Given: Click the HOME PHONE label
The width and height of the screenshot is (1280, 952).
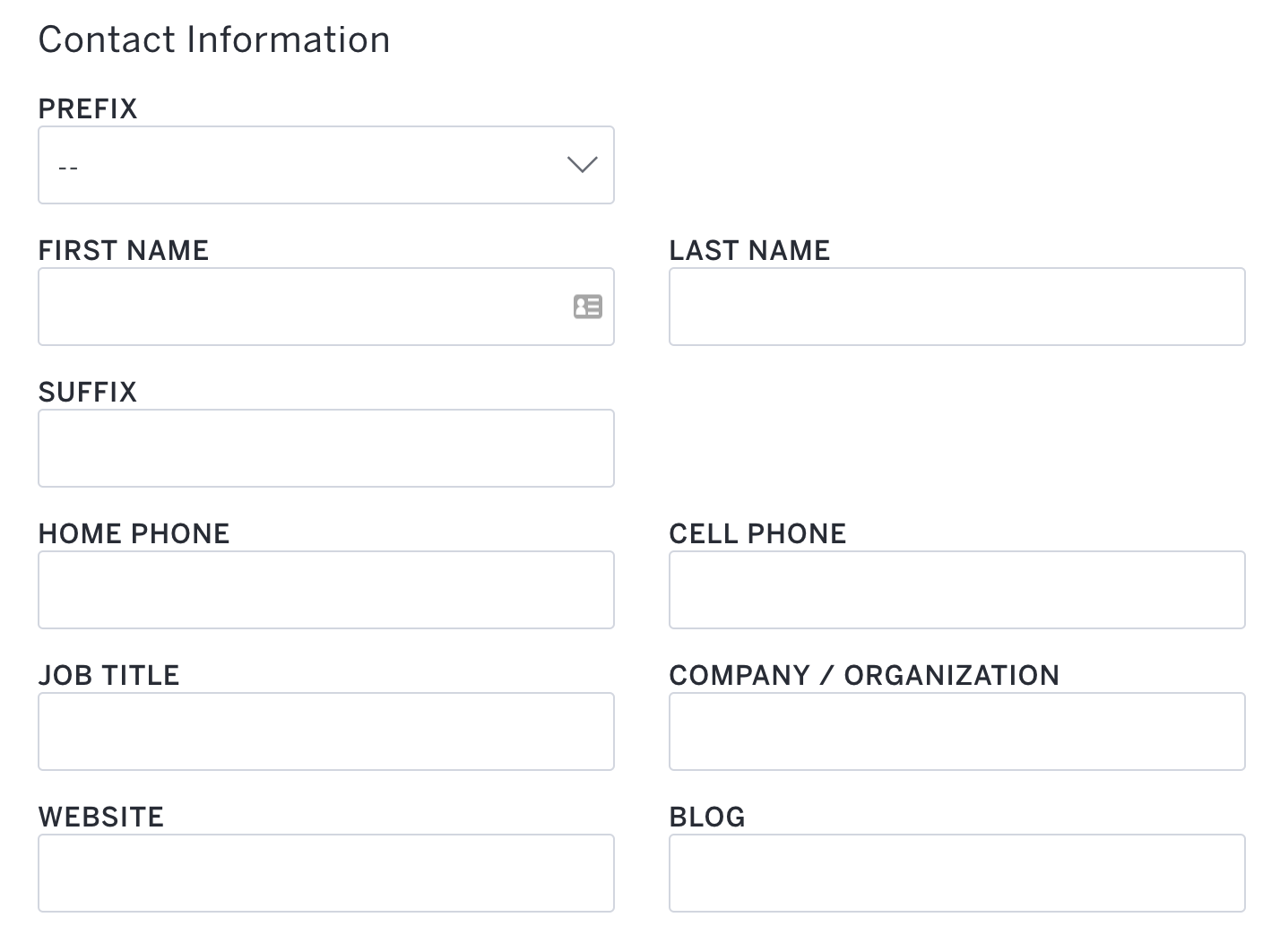Looking at the screenshot, I should pyautogui.click(x=134, y=533).
